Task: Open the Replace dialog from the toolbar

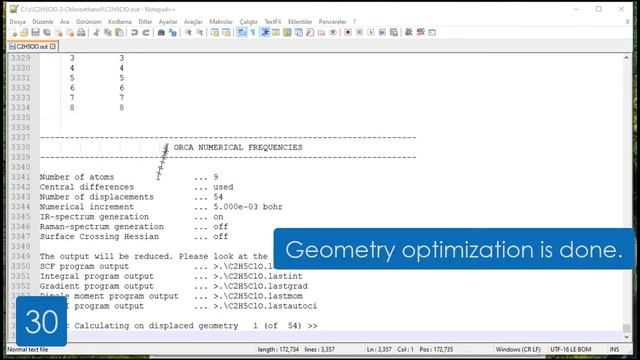Action: click(x=173, y=33)
